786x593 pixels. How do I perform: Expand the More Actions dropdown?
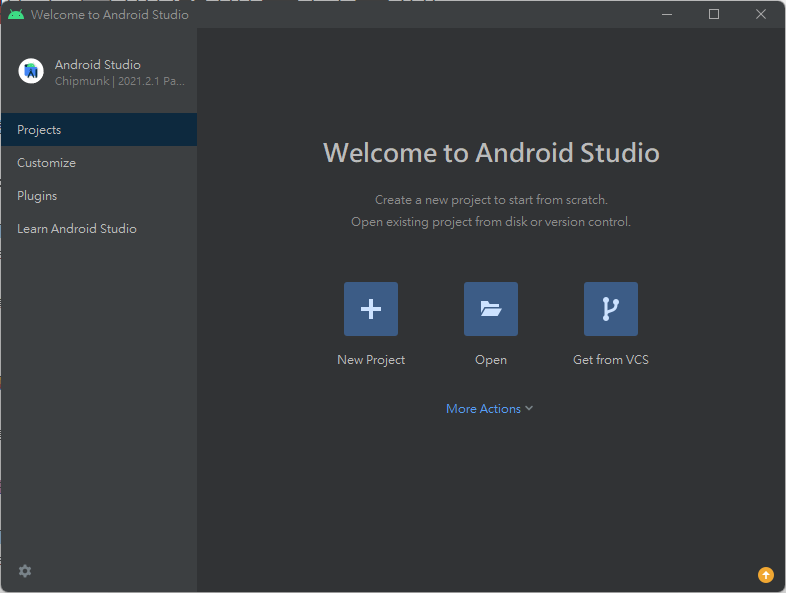489,409
